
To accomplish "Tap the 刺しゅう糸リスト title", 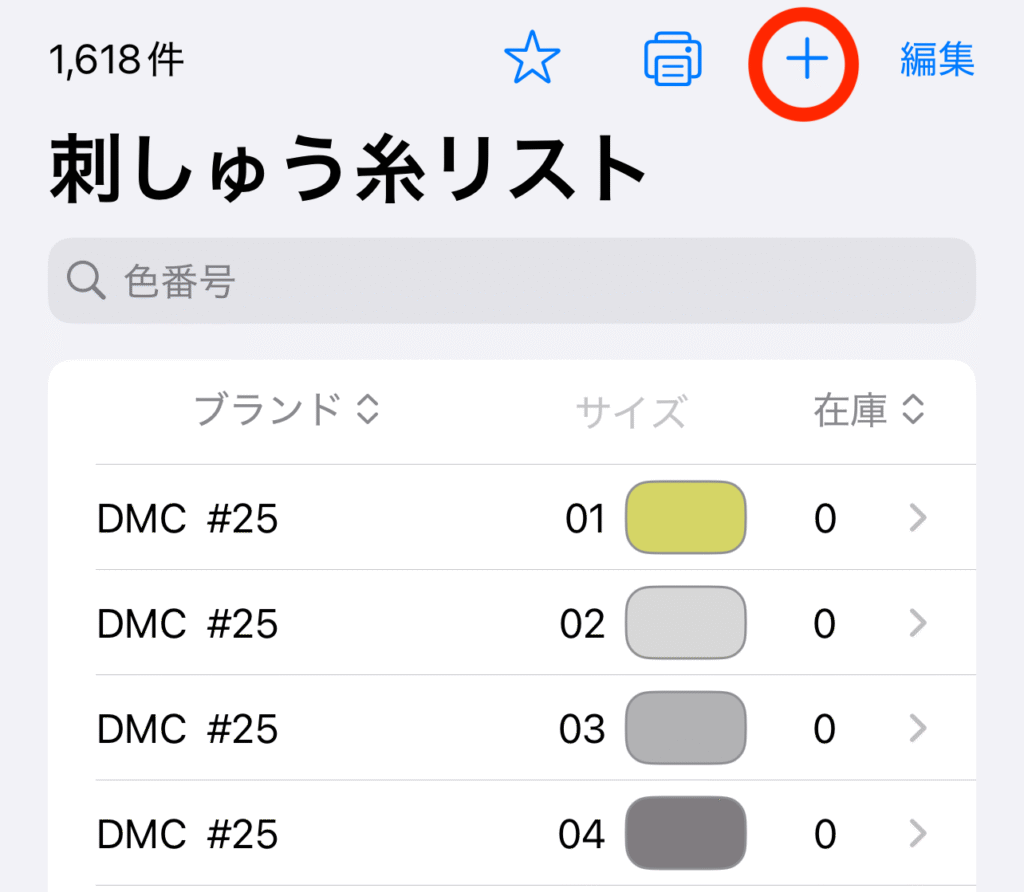I will click(347, 168).
